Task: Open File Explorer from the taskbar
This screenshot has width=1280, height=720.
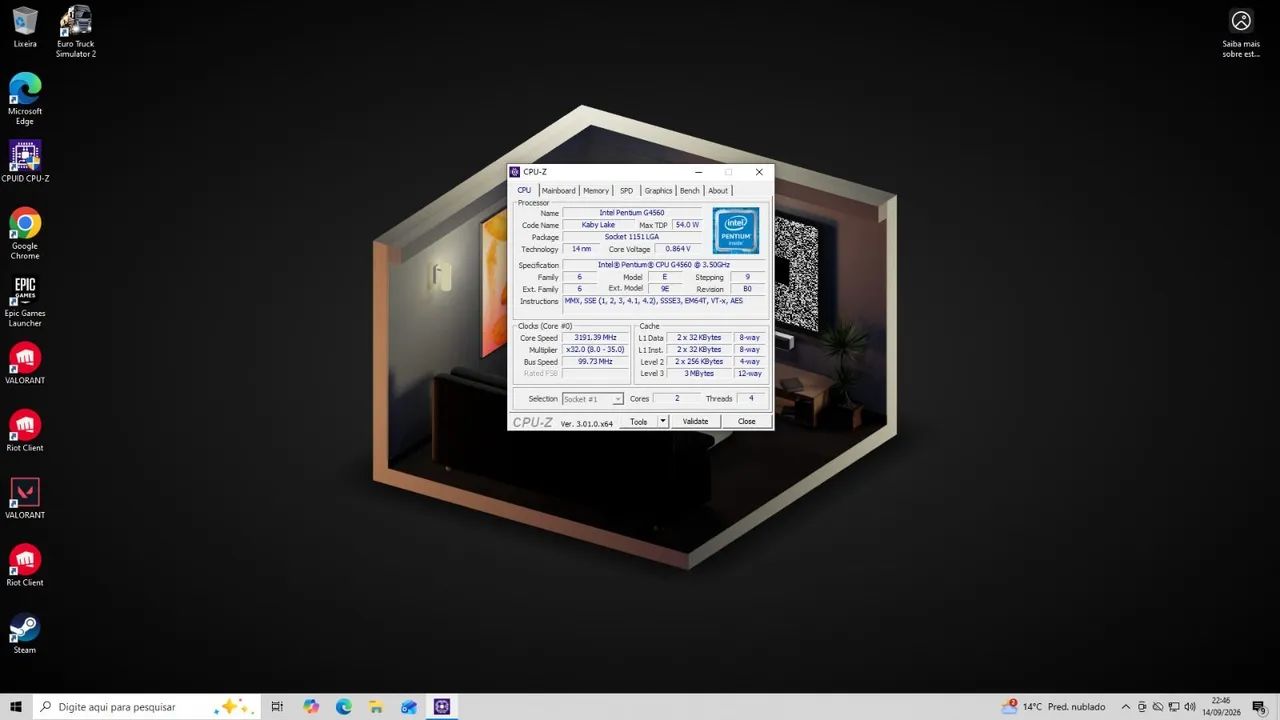Action: (x=376, y=707)
